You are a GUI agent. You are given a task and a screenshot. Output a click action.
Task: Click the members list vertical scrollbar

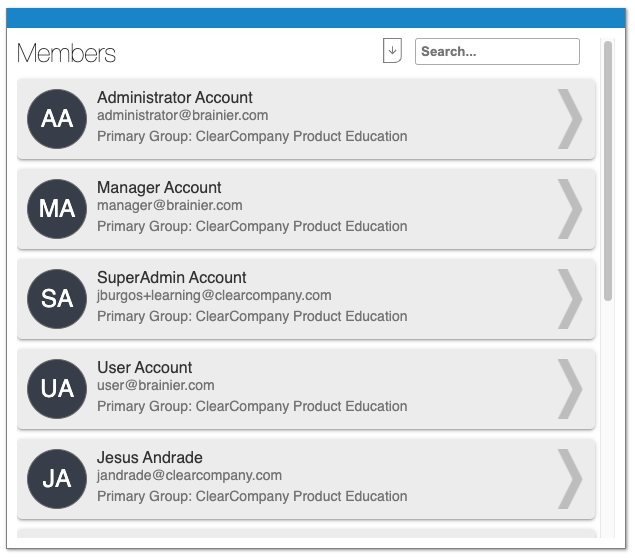(x=607, y=170)
